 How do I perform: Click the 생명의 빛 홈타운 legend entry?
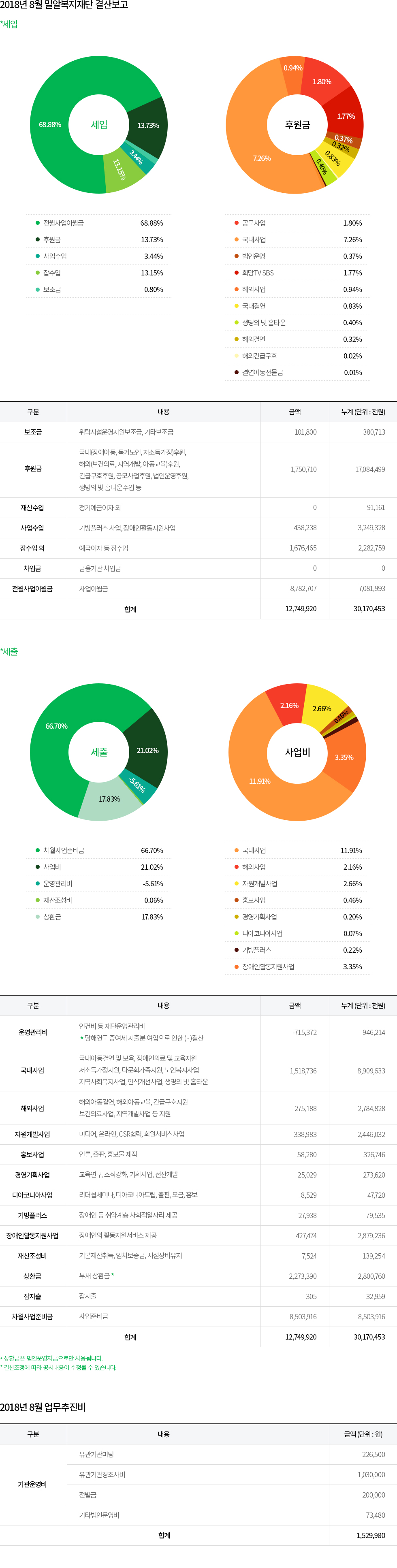[x=264, y=322]
